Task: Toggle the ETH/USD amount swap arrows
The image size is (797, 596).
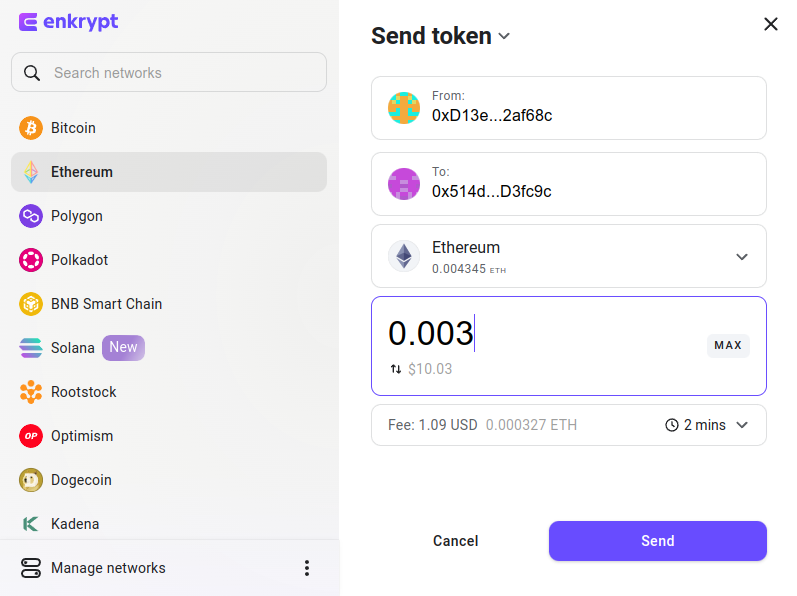Action: coord(395,369)
